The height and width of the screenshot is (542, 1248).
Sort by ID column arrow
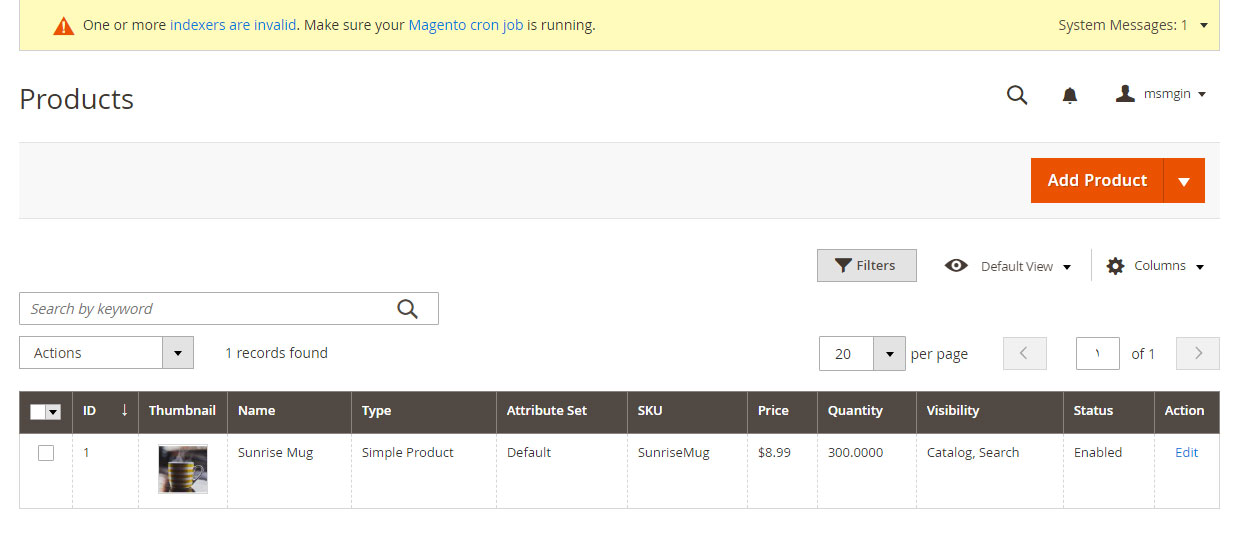124,410
